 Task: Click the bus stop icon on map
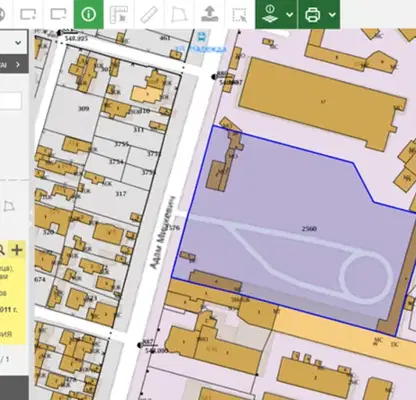pos(201,37)
